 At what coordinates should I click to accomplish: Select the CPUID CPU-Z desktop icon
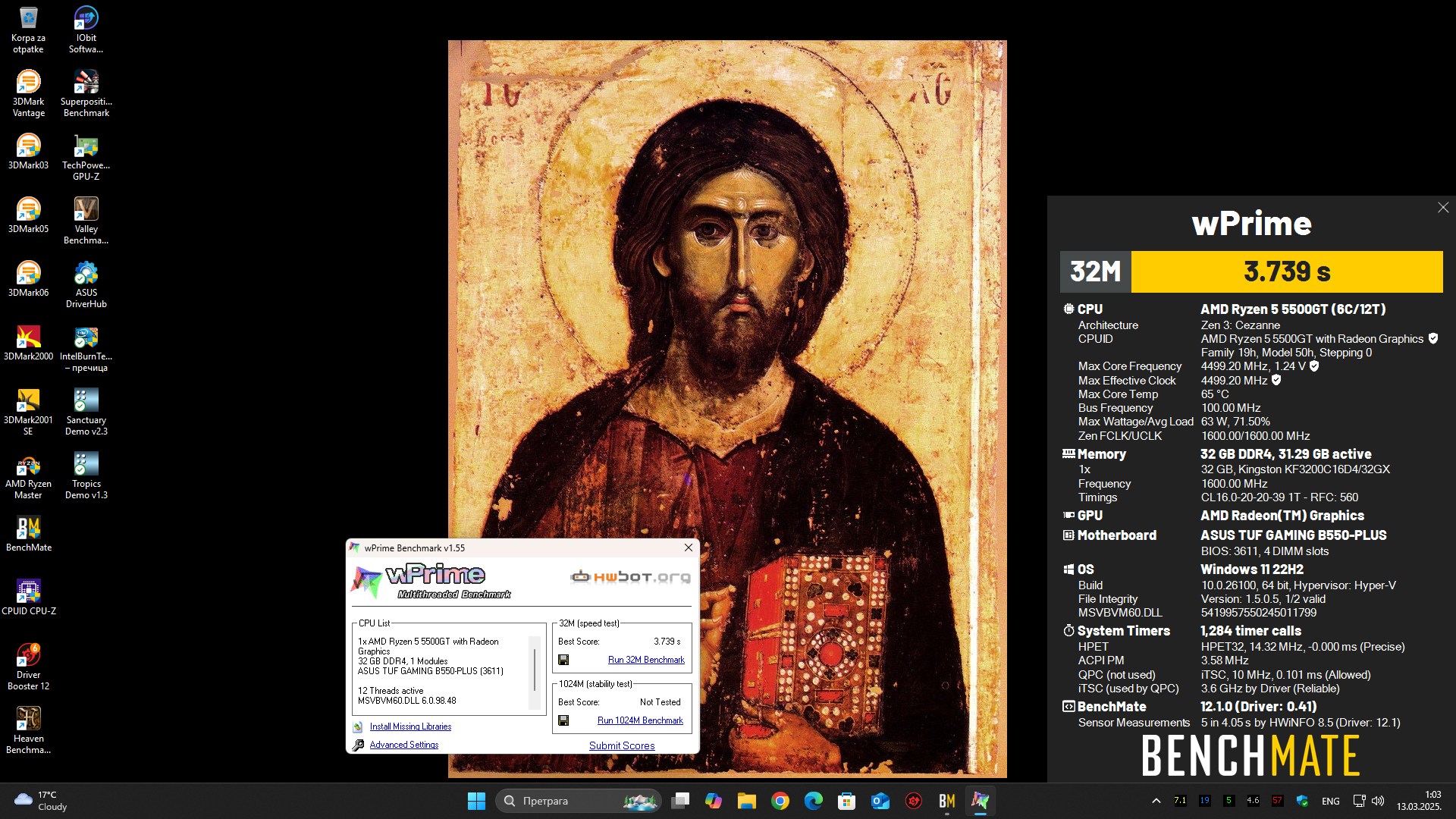28,598
